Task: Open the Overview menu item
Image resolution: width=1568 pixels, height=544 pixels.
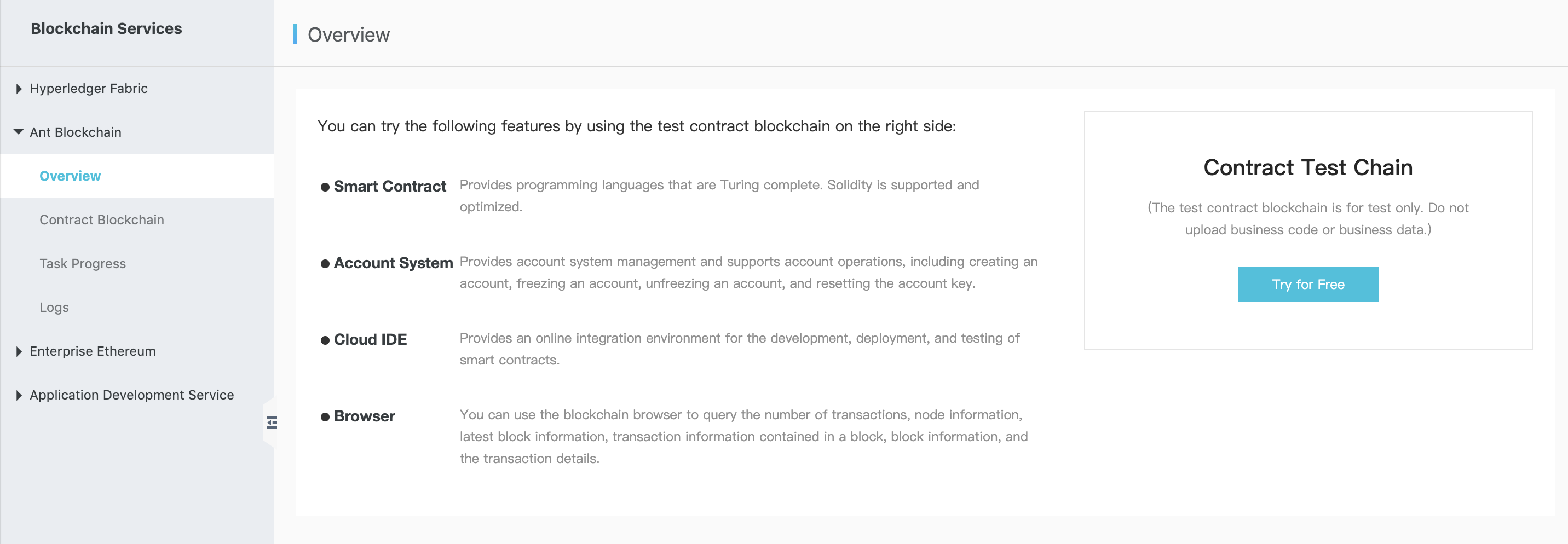Action: (70, 176)
